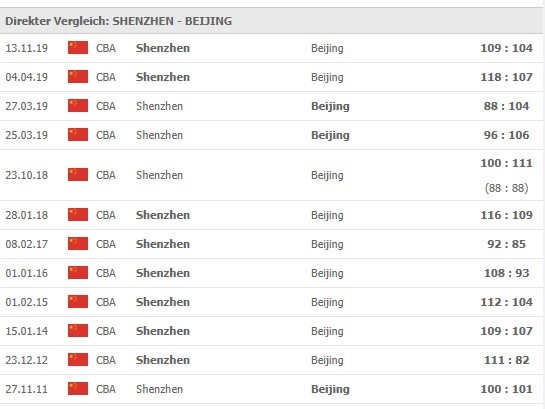
Task: Click Shenzhen in the 08.02.17 row
Action: 163,244
